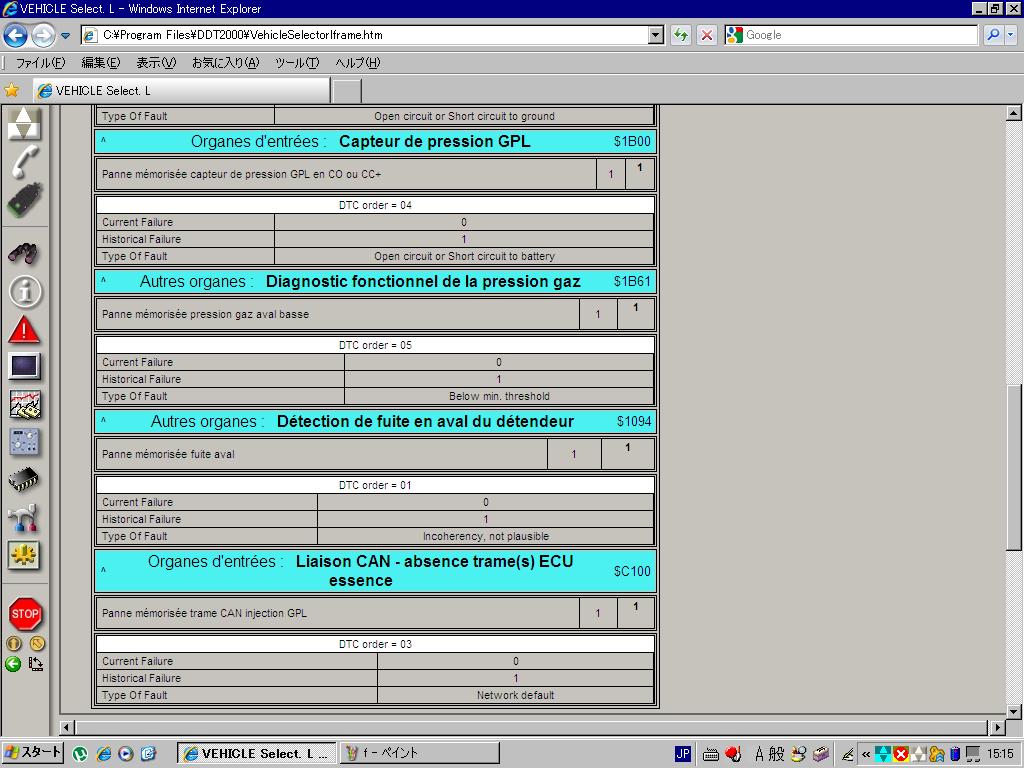This screenshot has width=1024, height=768.
Task: Open the uTorrent quick launch icon
Action: 80,754
